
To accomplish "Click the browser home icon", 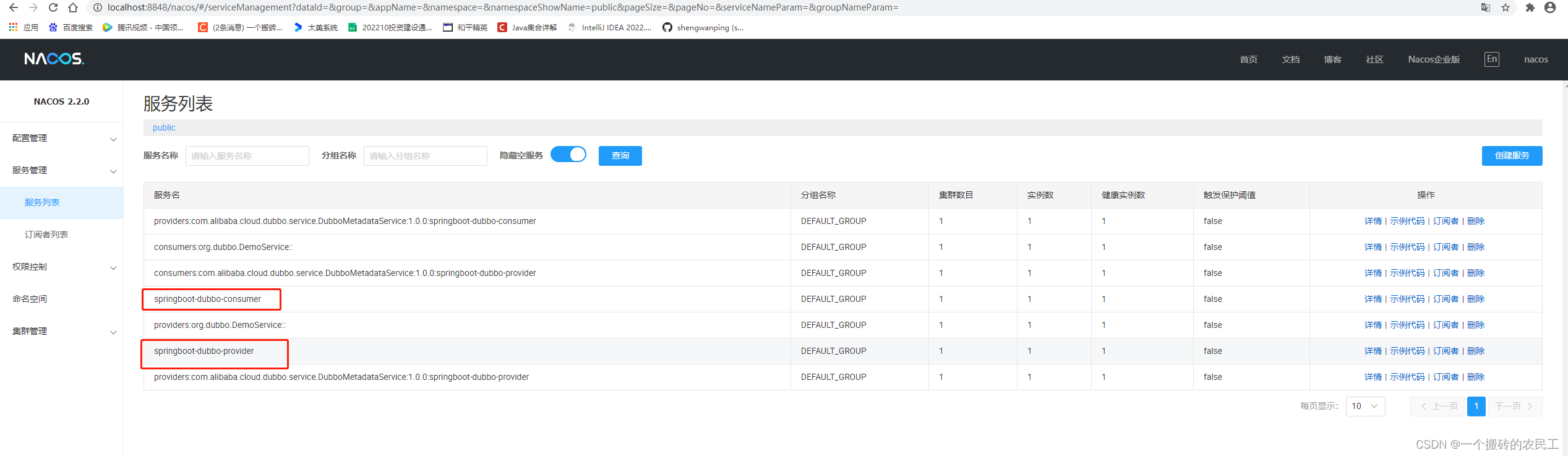I will pyautogui.click(x=73, y=7).
